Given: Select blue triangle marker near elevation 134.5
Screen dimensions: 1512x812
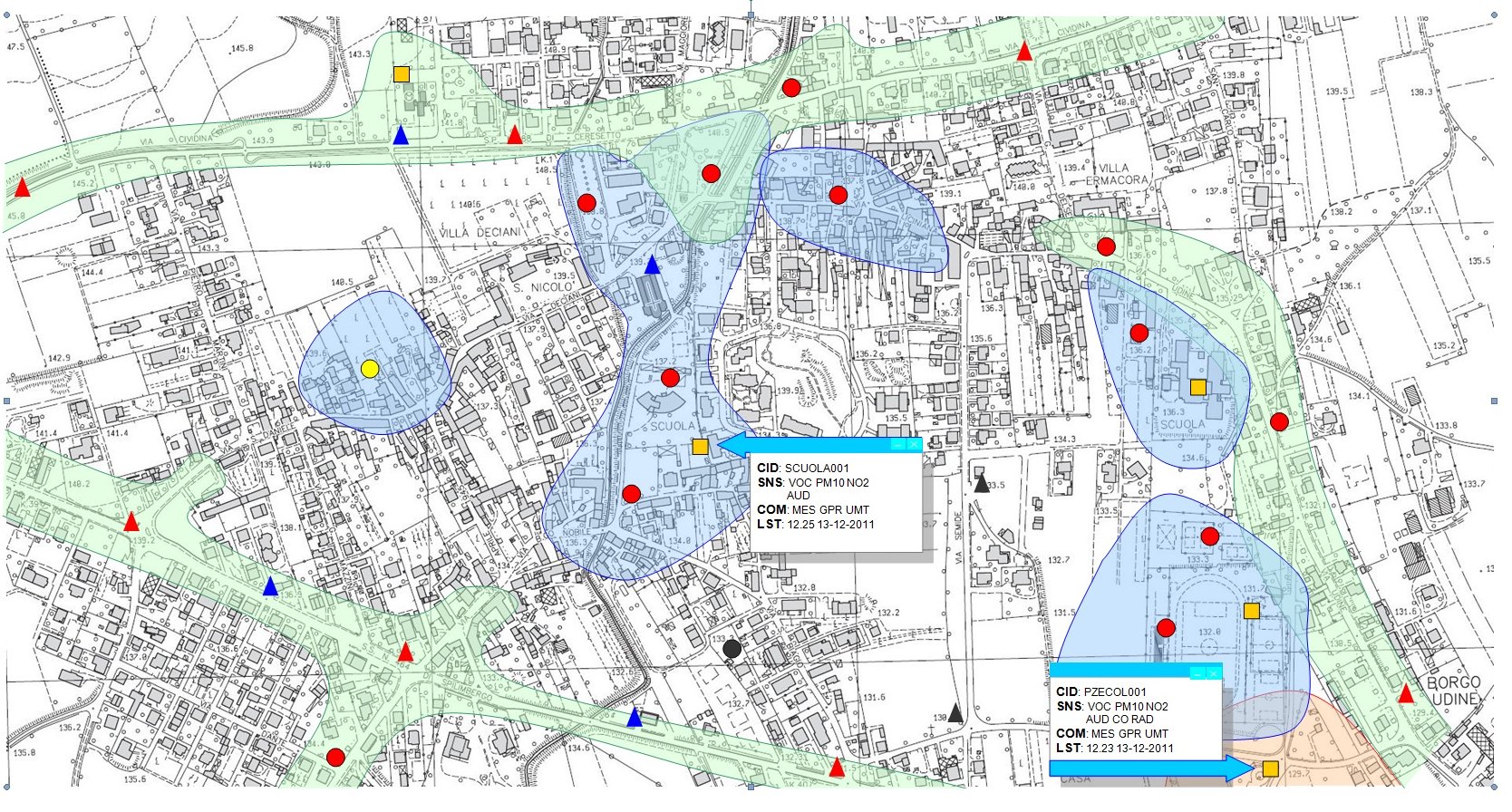Looking at the screenshot, I should [635, 718].
